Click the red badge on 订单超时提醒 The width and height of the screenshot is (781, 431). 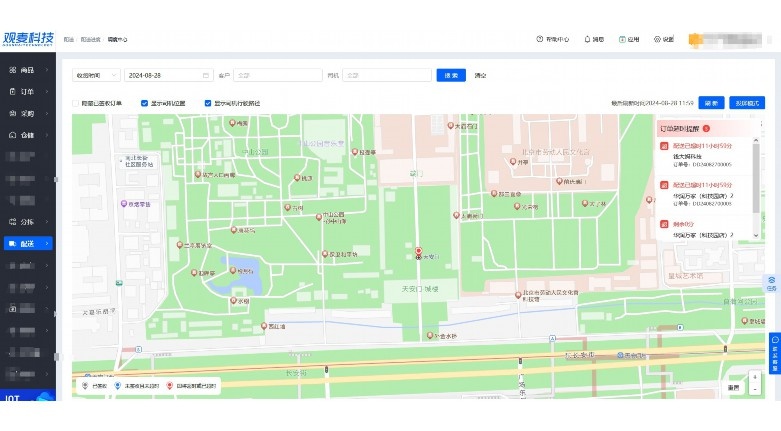(706, 129)
